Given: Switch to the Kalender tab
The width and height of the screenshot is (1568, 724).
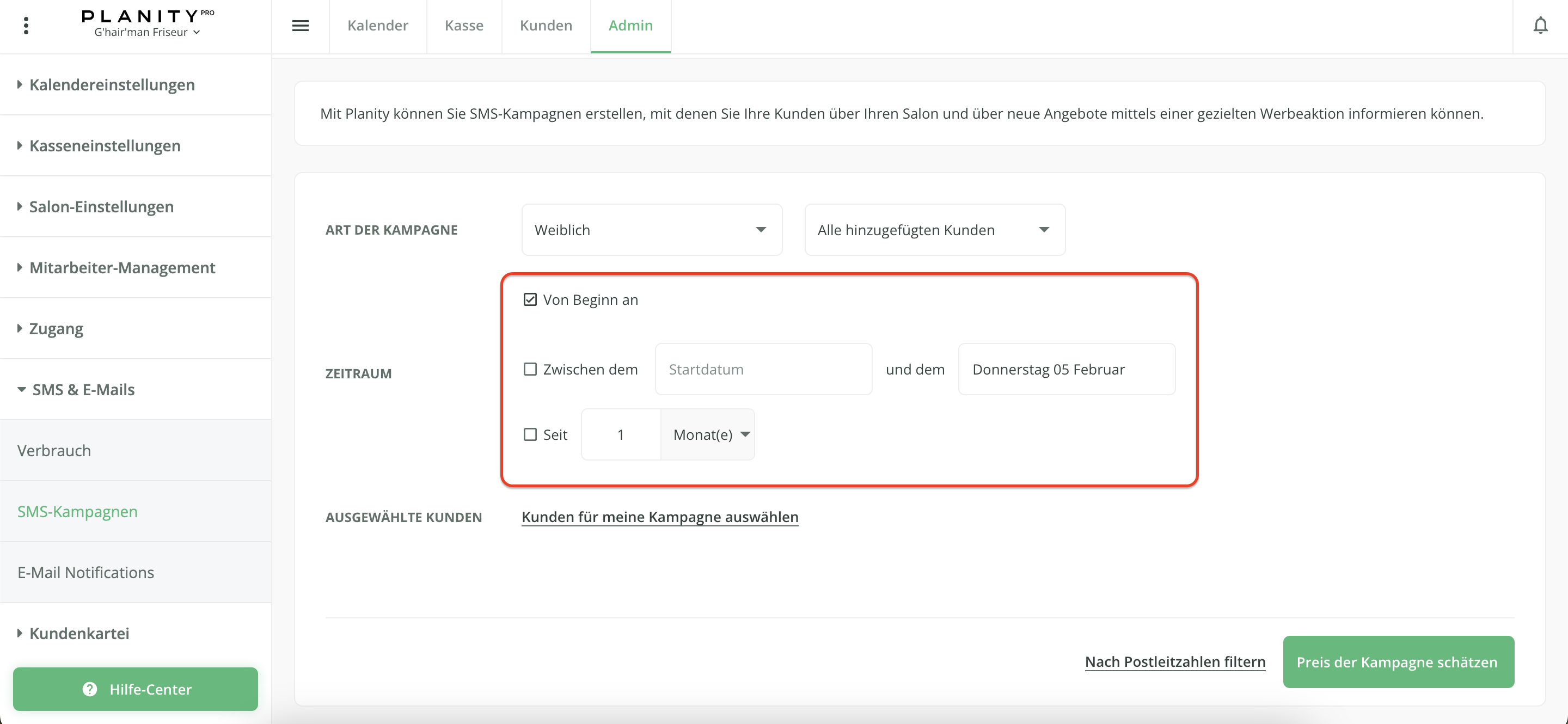Looking at the screenshot, I should click(x=377, y=26).
